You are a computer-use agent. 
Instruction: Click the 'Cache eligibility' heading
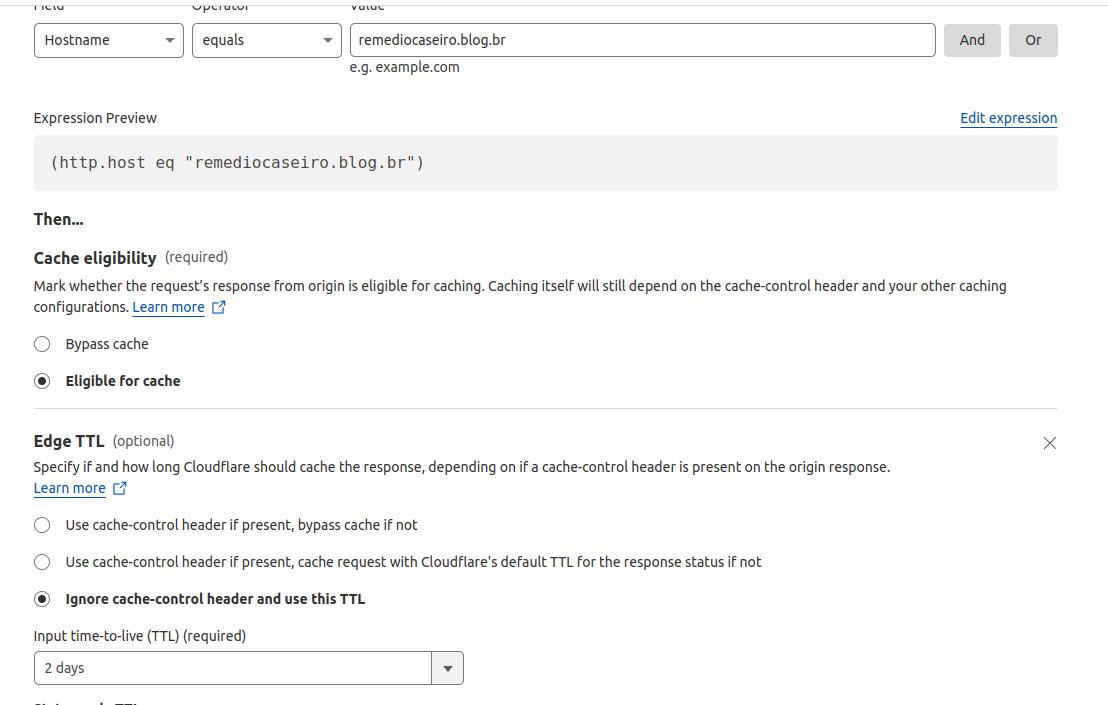pos(95,258)
